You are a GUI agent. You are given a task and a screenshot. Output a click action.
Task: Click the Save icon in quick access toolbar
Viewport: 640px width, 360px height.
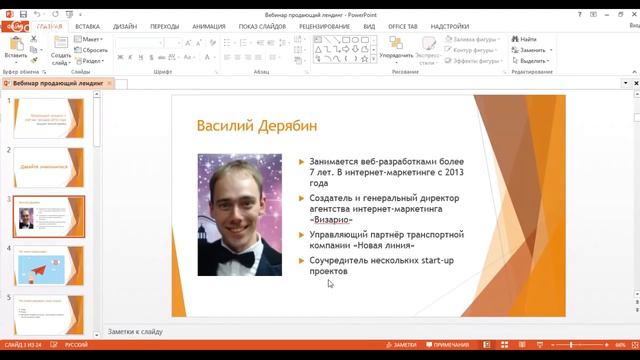23,14
